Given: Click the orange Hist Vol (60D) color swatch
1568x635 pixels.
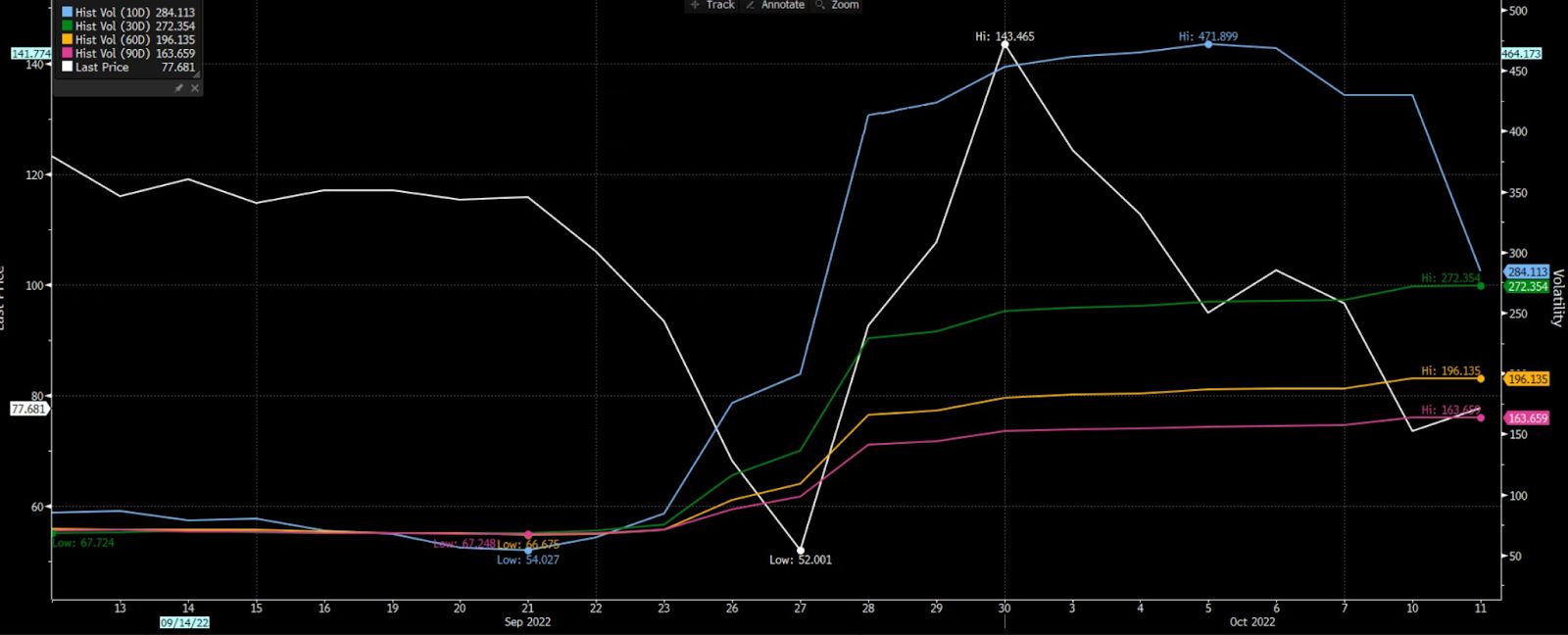Looking at the screenshot, I should [x=68, y=40].
